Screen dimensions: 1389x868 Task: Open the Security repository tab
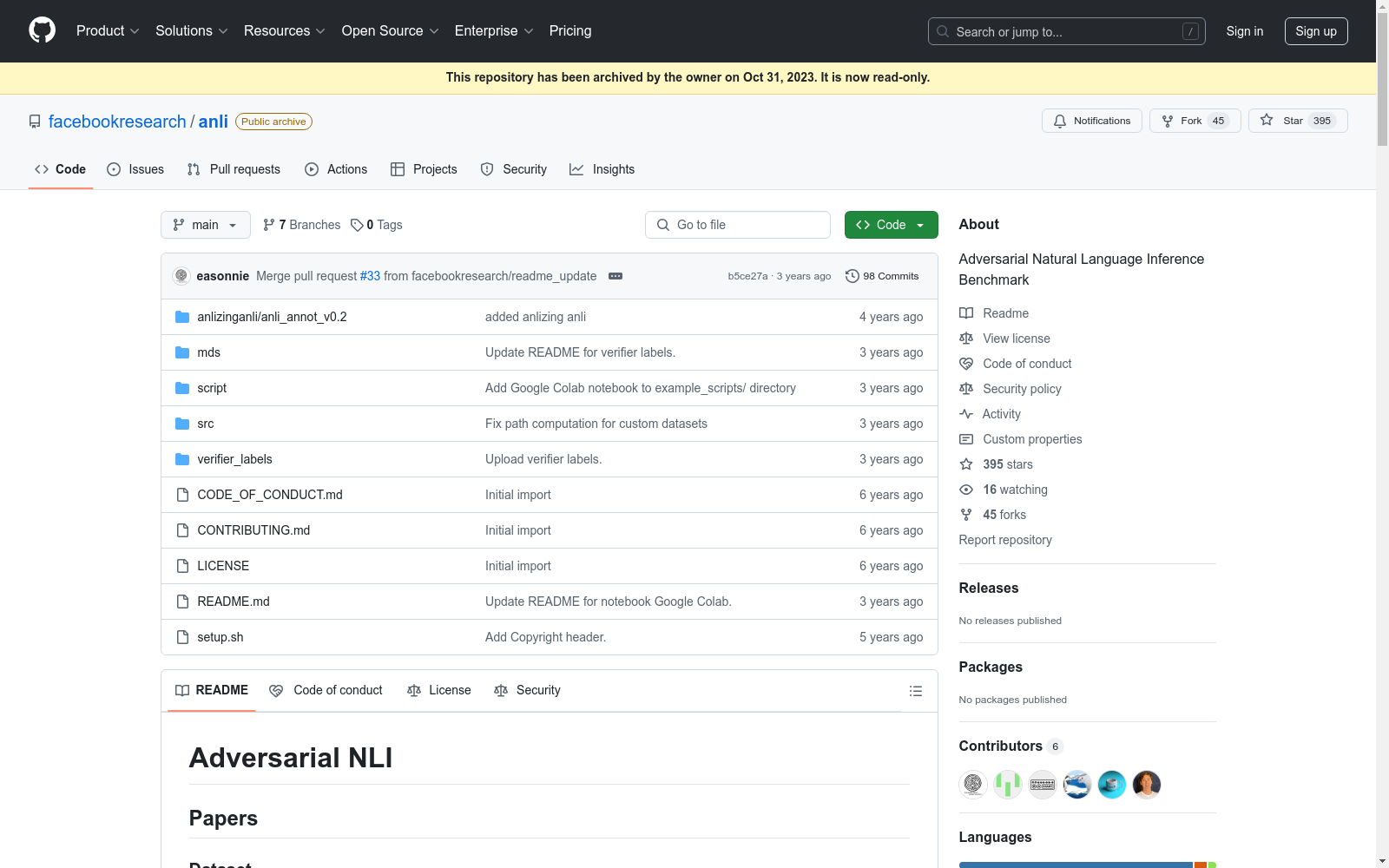click(514, 169)
